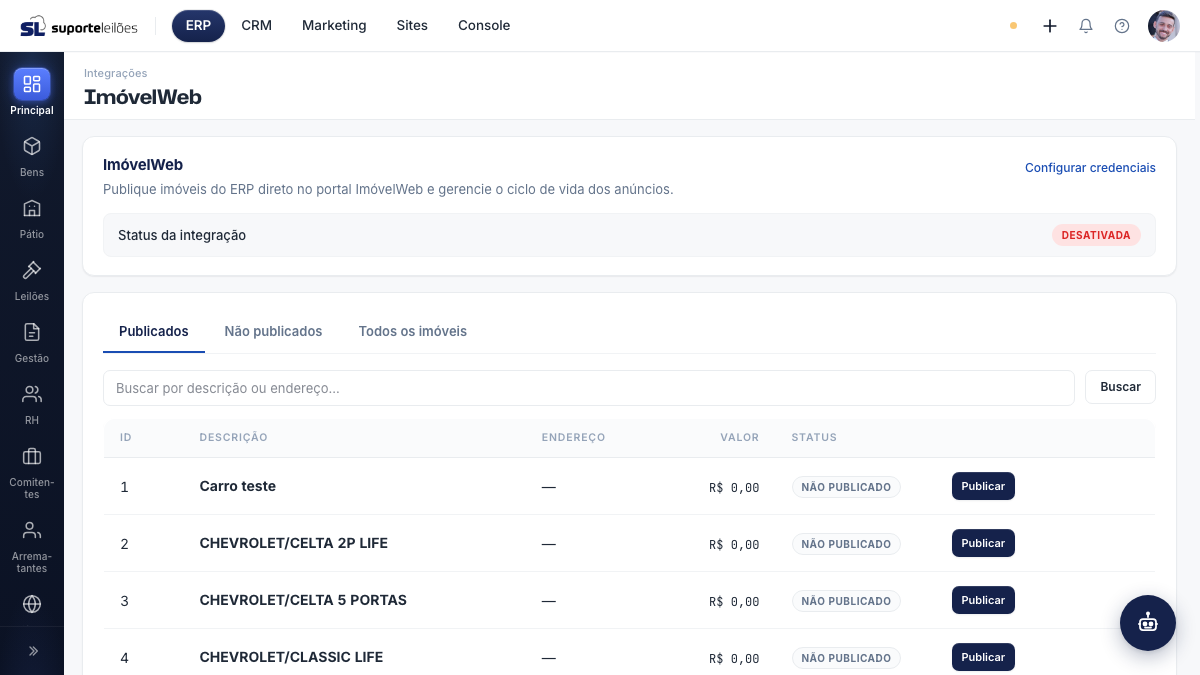1200x675 pixels.
Task: Click the Carro teste description
Action: tap(238, 486)
